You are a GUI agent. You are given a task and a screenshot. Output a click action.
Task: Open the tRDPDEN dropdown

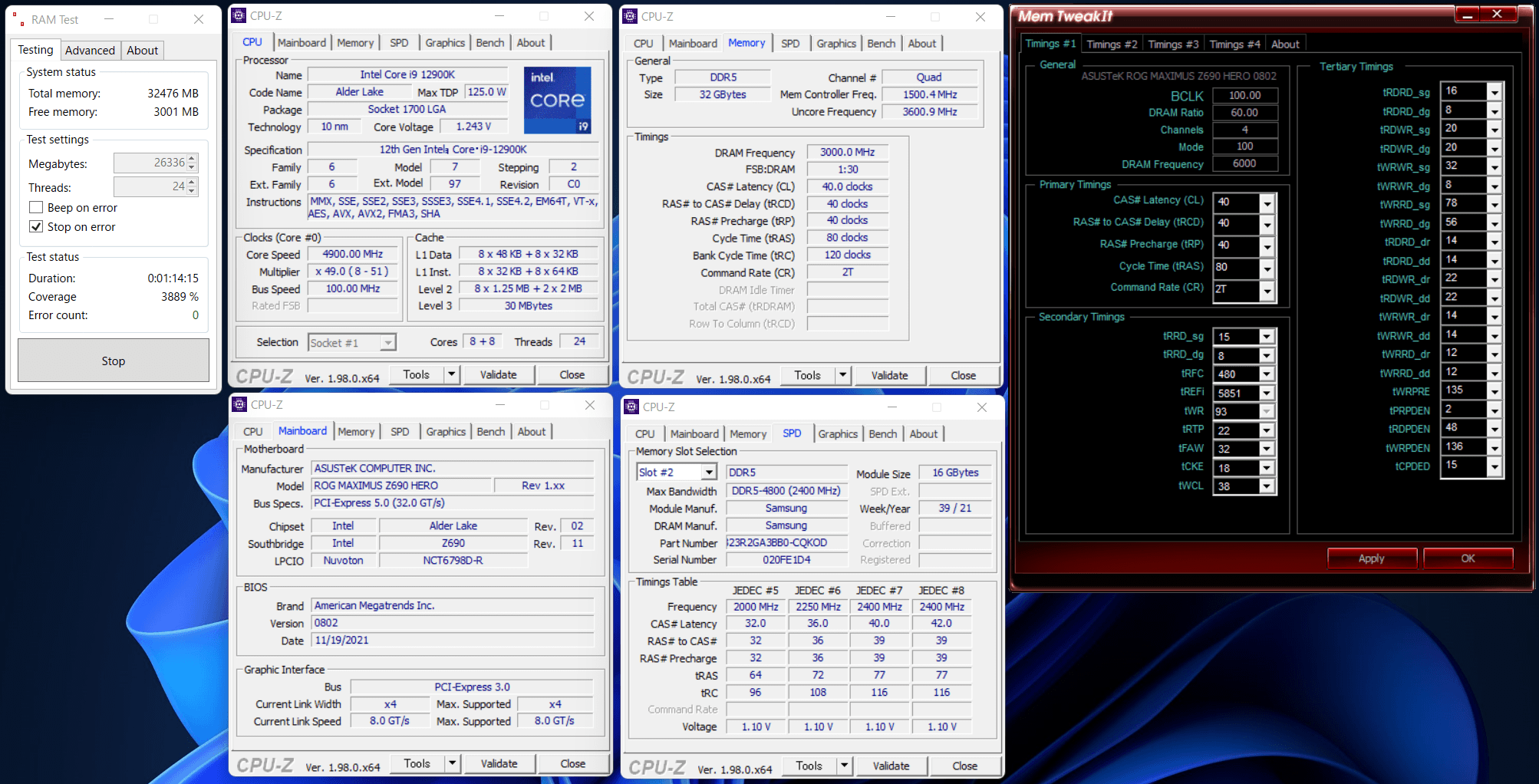coord(1495,430)
